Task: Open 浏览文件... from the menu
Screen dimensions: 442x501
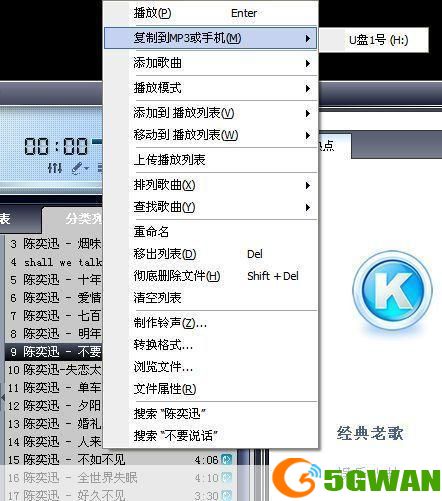Action: click(x=211, y=367)
